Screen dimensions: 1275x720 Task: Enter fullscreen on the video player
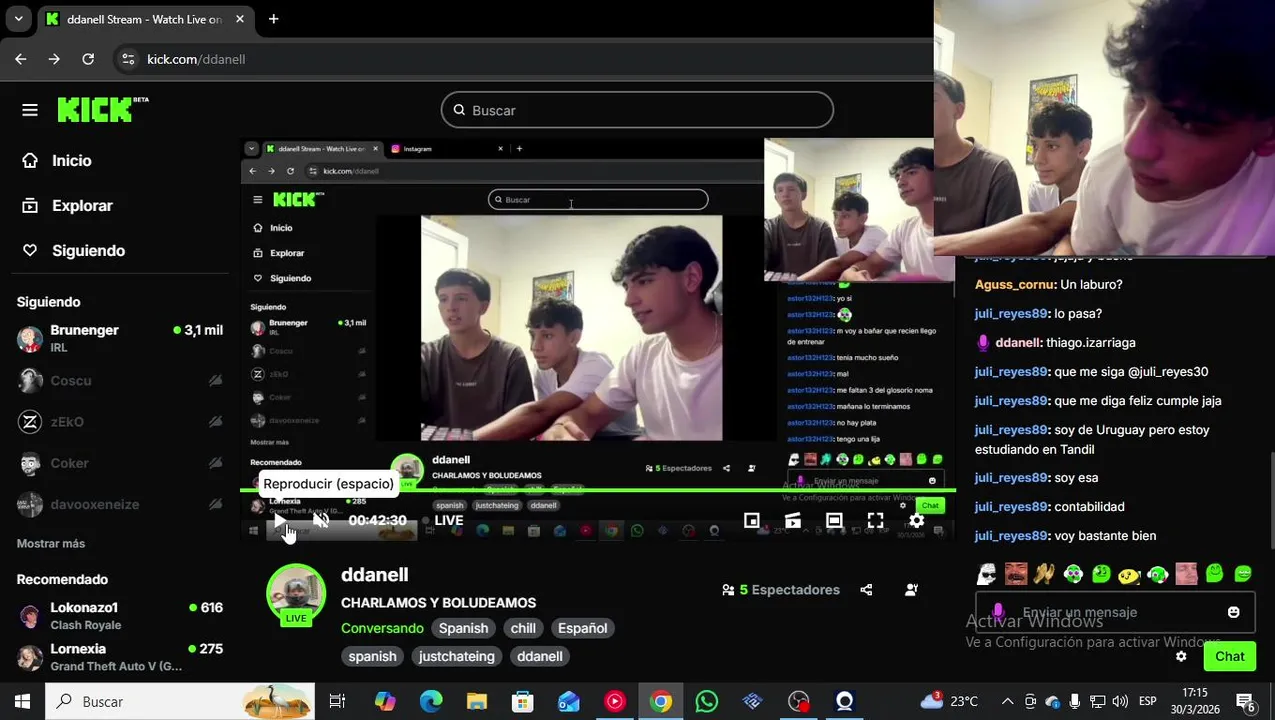(x=875, y=520)
